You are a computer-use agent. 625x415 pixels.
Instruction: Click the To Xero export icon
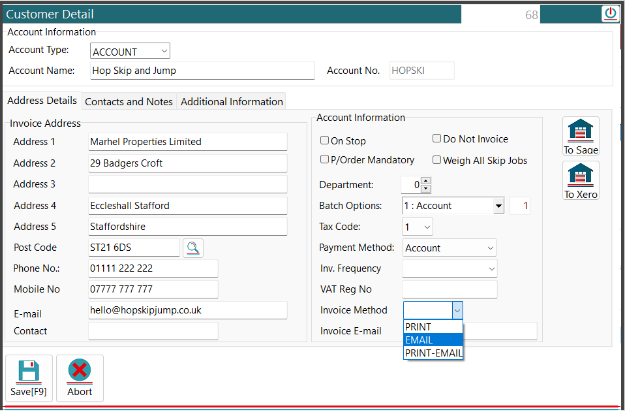pyautogui.click(x=581, y=176)
